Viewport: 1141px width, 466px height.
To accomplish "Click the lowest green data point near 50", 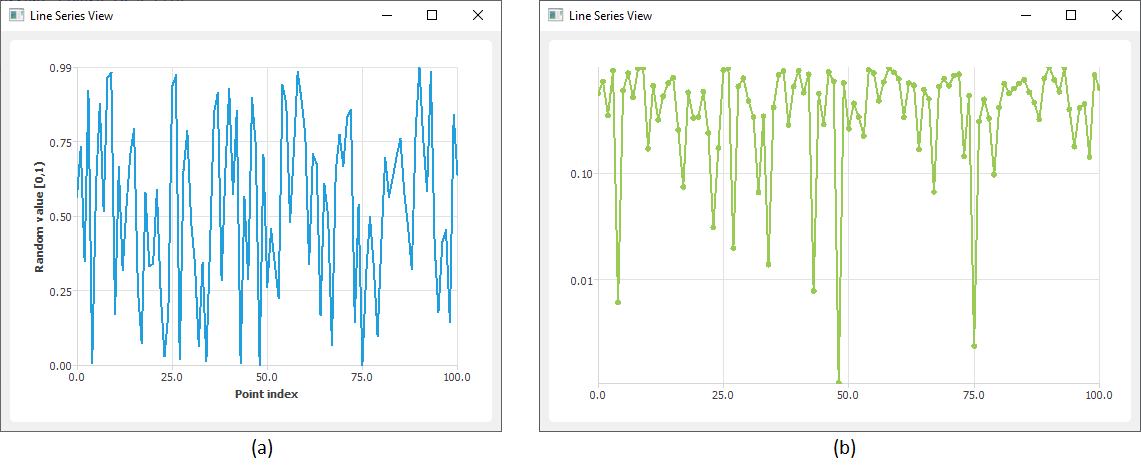I will pos(838,382).
